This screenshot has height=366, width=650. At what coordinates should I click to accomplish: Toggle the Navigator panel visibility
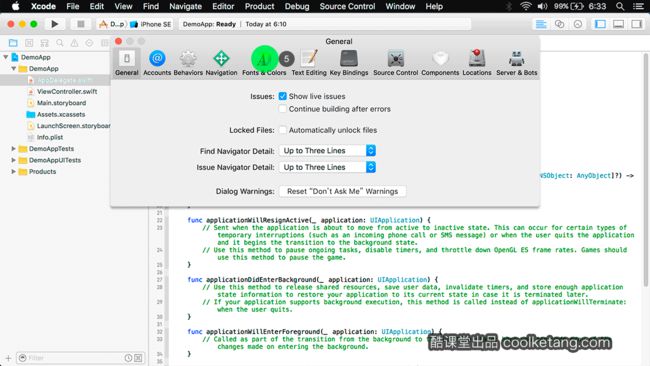600,24
